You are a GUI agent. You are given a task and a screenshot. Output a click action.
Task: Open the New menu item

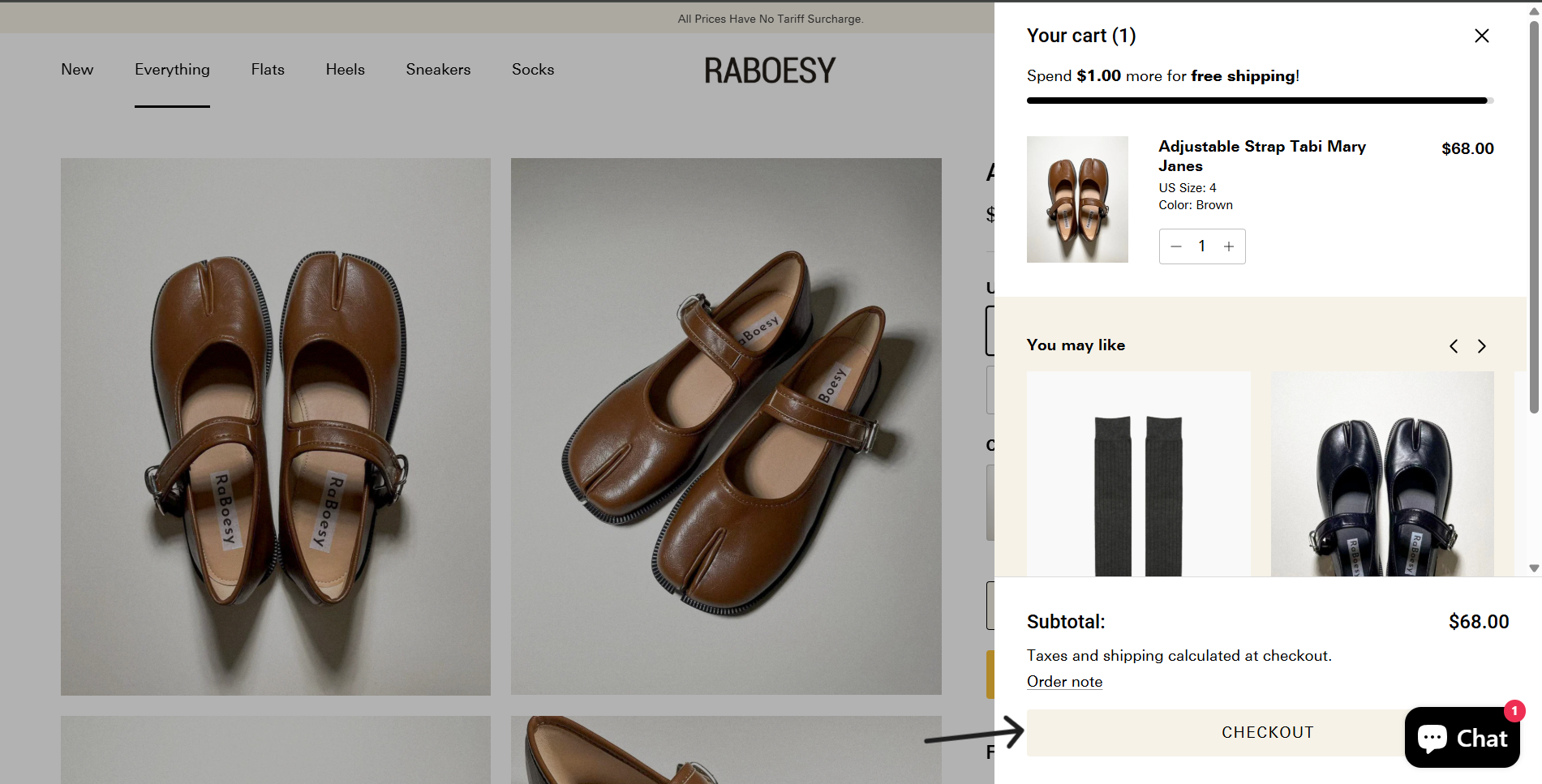pyautogui.click(x=77, y=70)
